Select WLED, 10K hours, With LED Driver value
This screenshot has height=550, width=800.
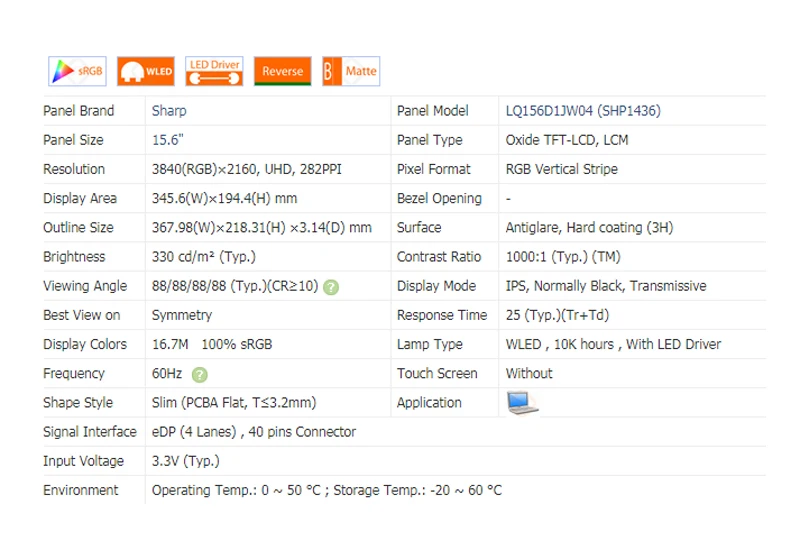613,344
